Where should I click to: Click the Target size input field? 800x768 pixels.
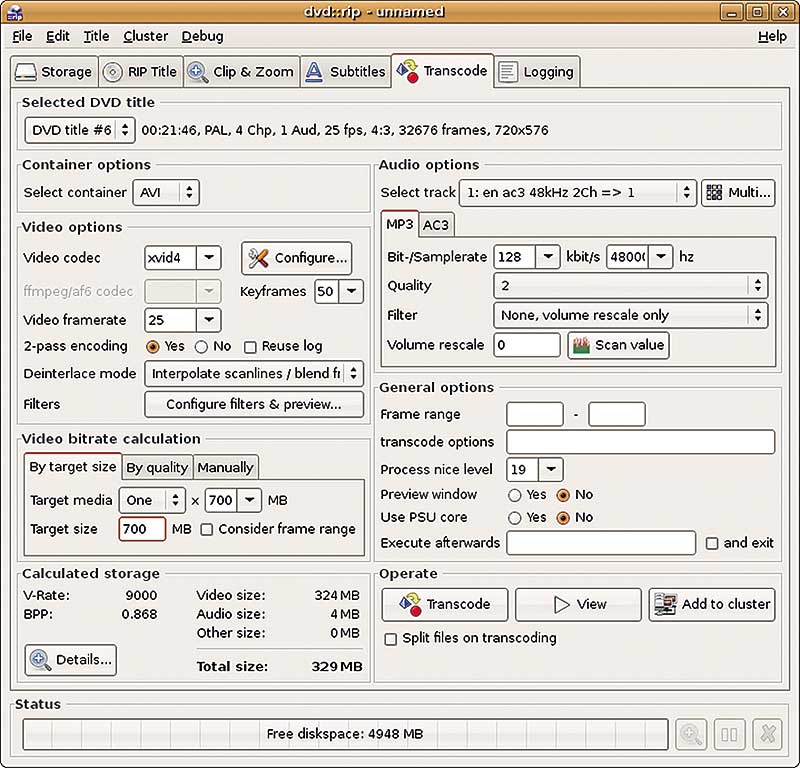(142, 529)
